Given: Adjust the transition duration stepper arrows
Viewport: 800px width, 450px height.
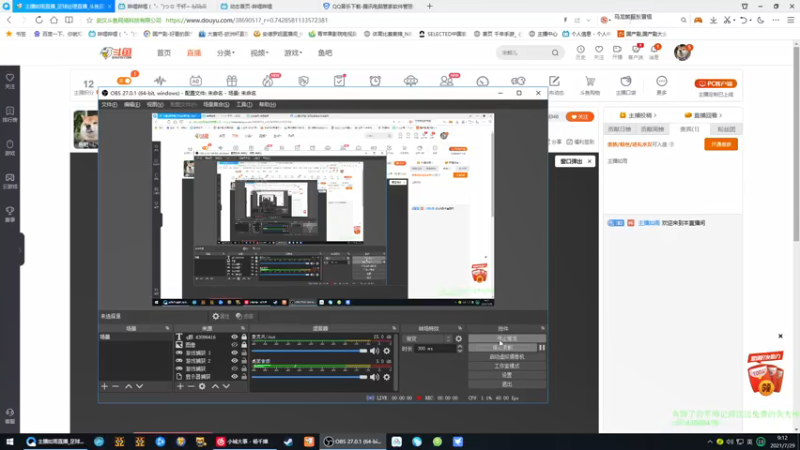Looking at the screenshot, I should click(460, 349).
